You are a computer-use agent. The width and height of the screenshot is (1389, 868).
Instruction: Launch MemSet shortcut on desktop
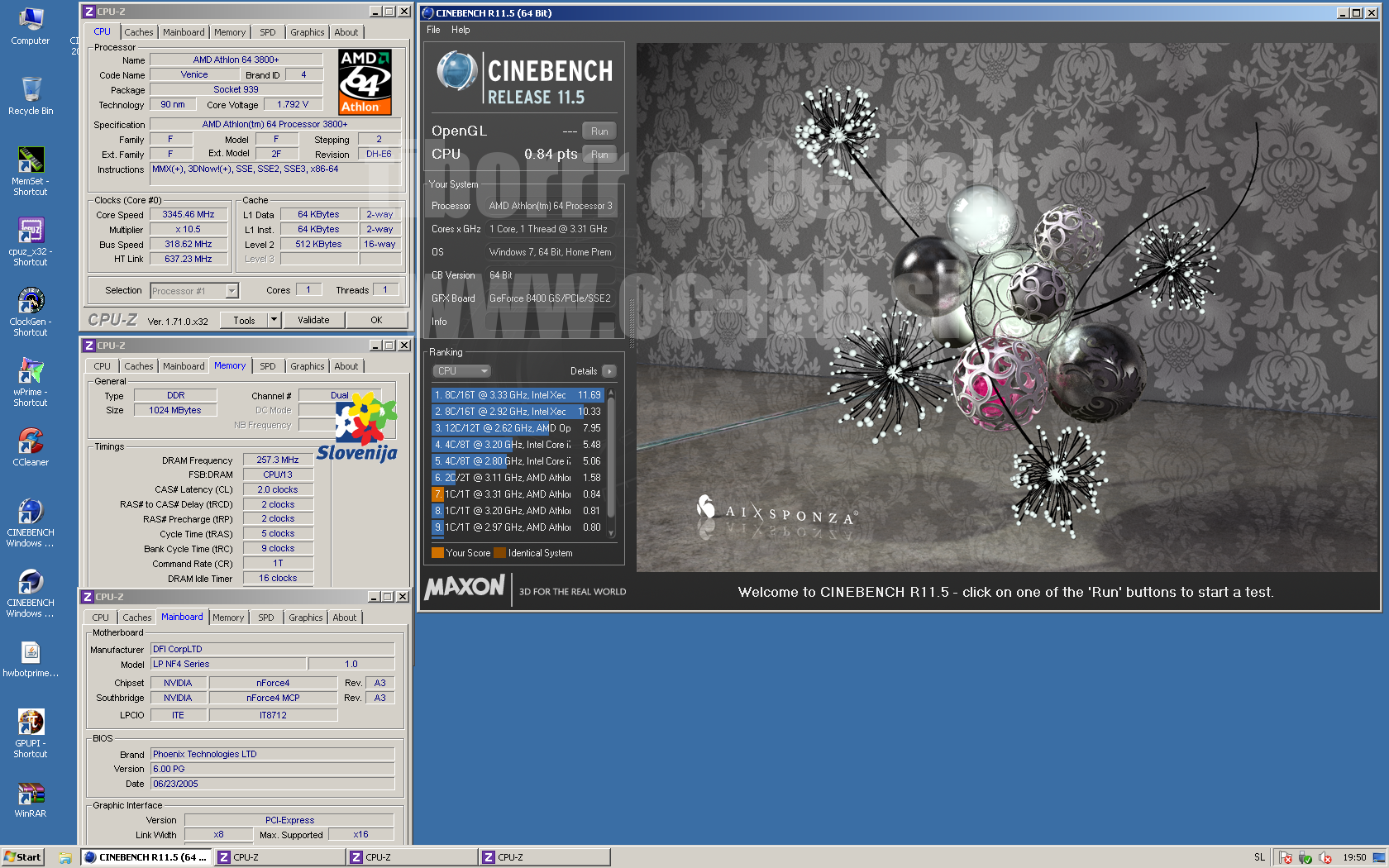pos(31,171)
